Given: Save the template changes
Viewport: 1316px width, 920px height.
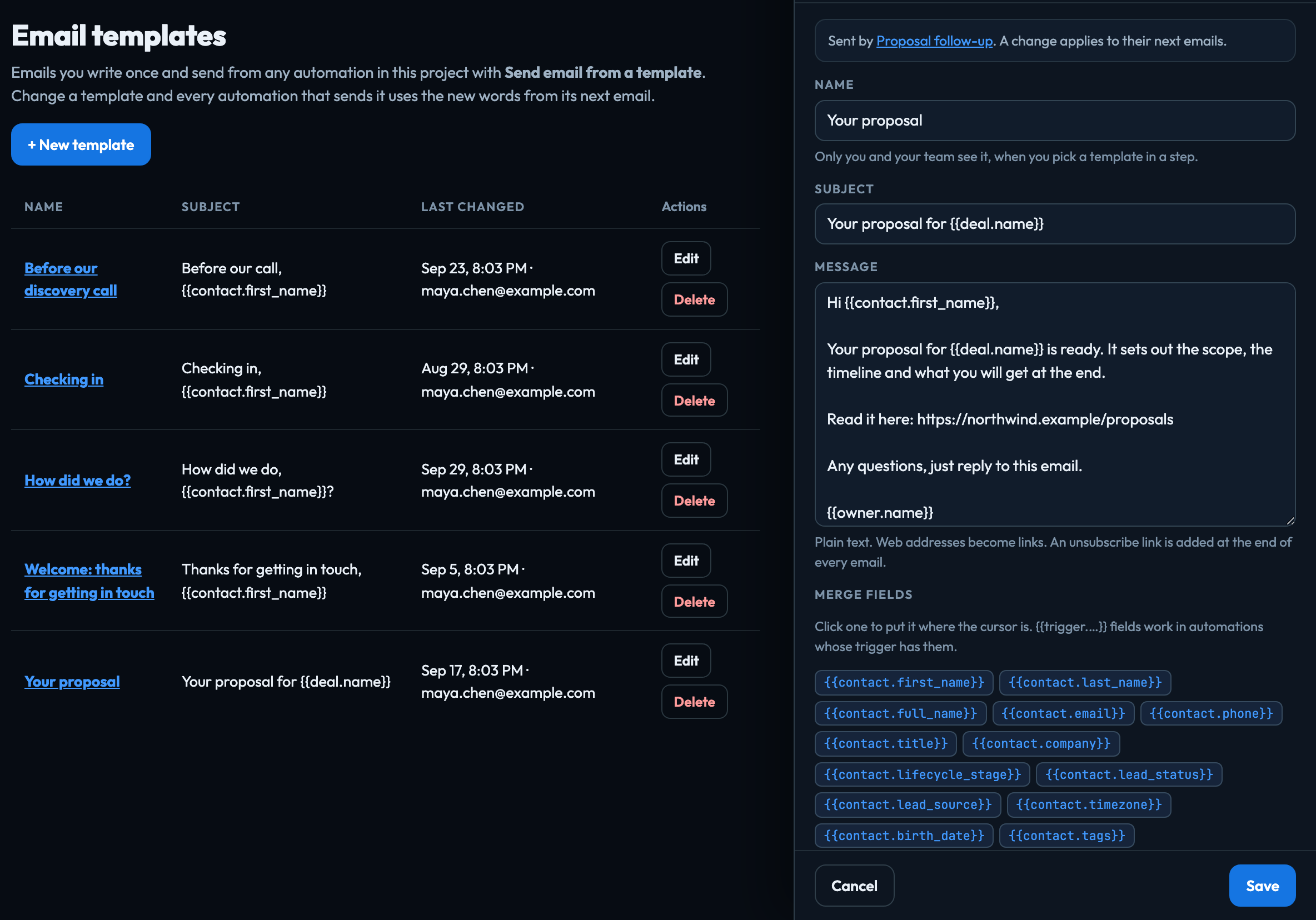Looking at the screenshot, I should 1262,886.
